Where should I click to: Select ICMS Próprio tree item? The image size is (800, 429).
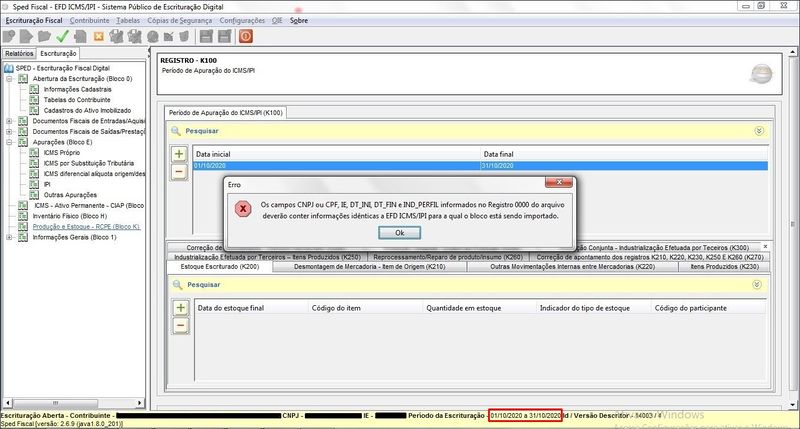62,153
